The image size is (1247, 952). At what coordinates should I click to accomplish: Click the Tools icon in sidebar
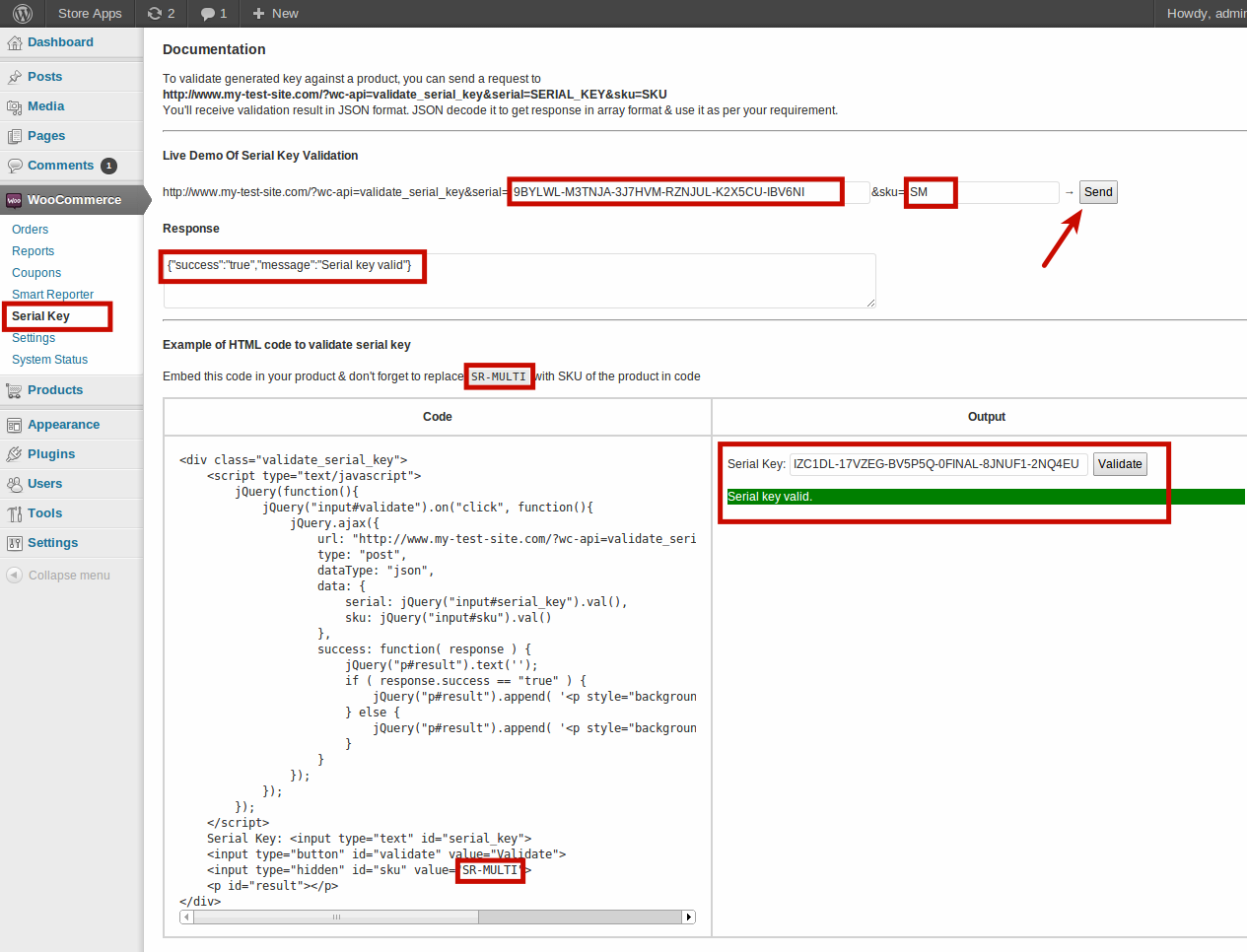[x=14, y=513]
